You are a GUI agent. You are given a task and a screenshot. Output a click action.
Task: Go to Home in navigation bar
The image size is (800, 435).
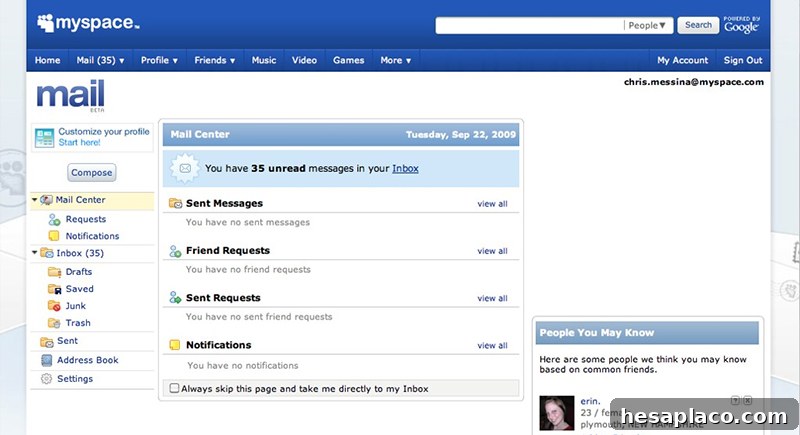(x=47, y=60)
